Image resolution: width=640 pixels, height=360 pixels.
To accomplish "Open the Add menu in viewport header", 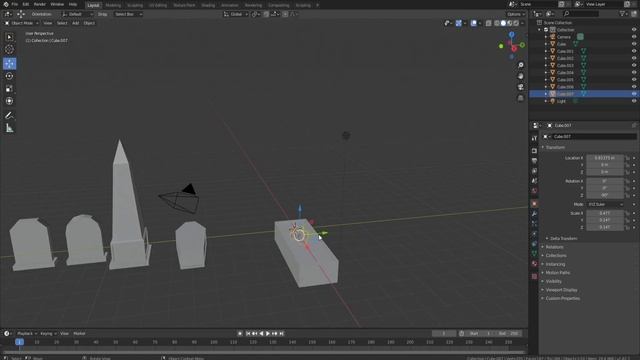I will point(76,23).
